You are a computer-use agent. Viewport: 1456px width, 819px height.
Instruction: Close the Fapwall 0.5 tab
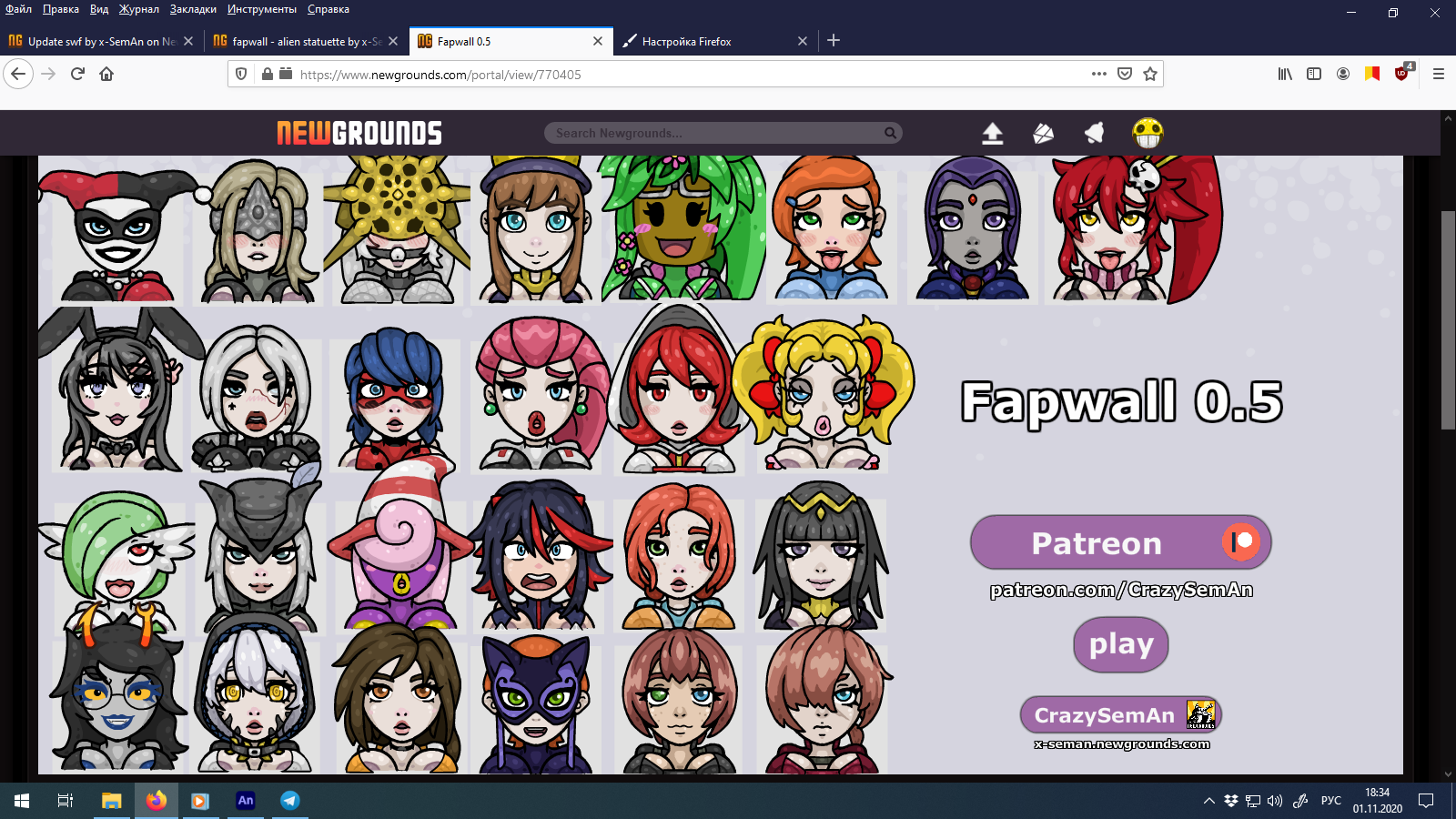(x=598, y=41)
